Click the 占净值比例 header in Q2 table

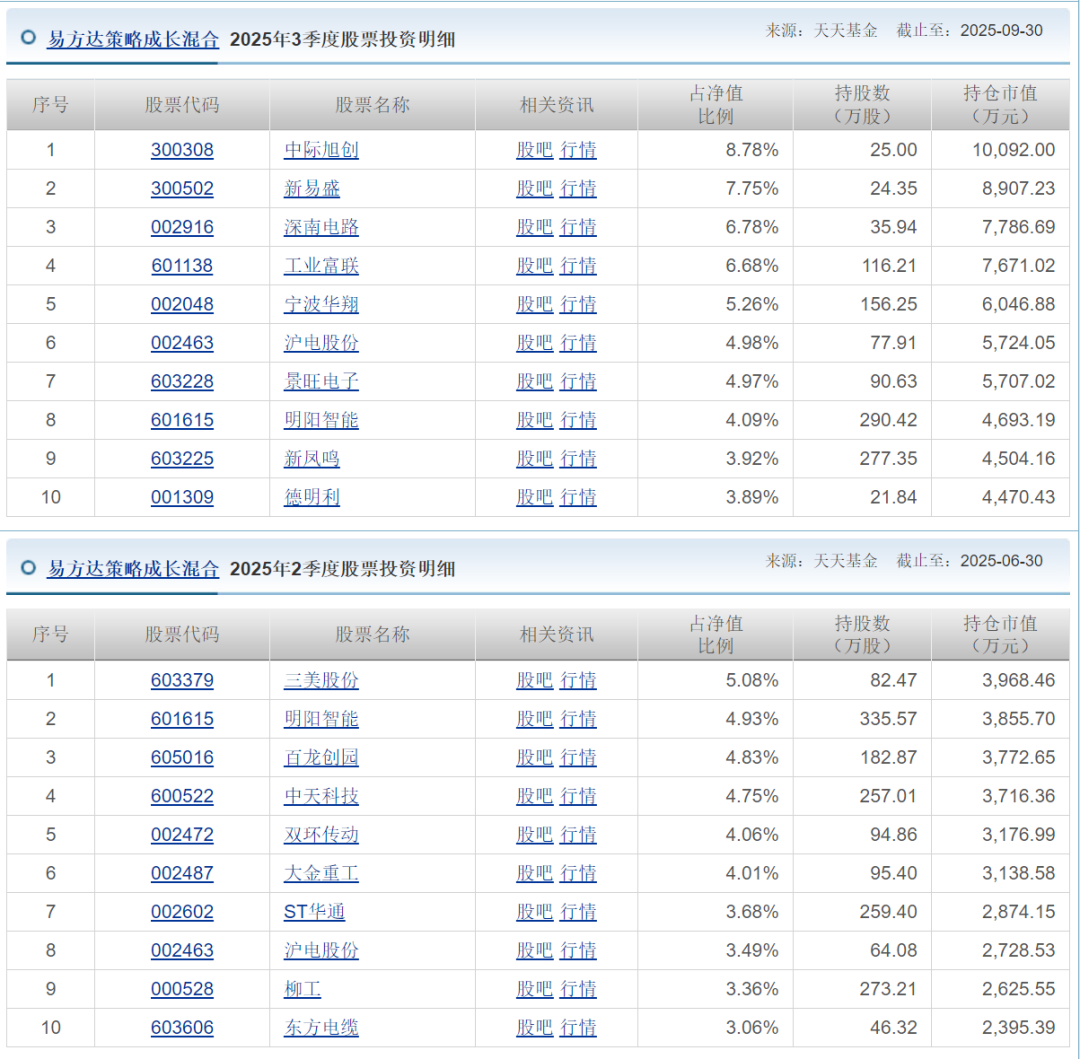(x=716, y=635)
